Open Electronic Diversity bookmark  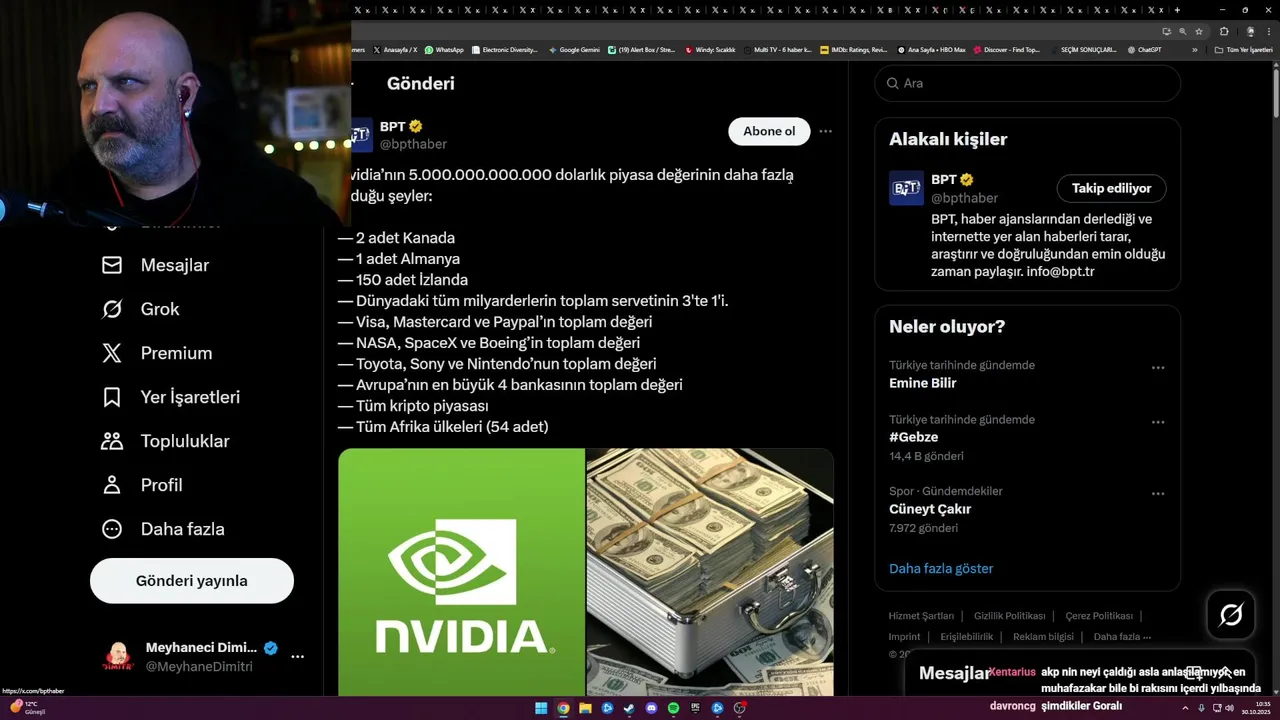click(504, 49)
